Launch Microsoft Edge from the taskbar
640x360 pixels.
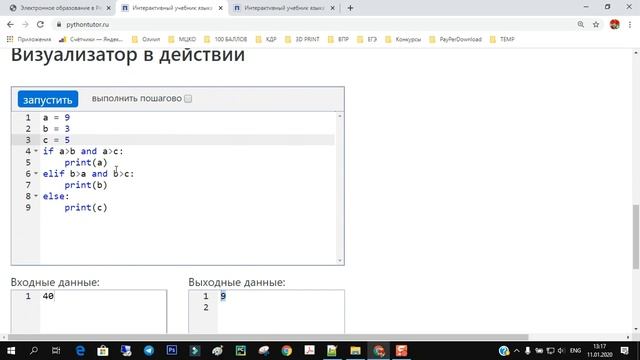pos(80,351)
